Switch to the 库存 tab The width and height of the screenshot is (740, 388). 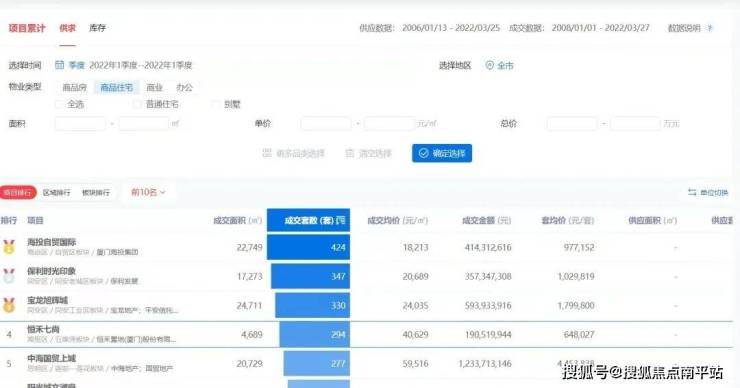click(x=97, y=28)
